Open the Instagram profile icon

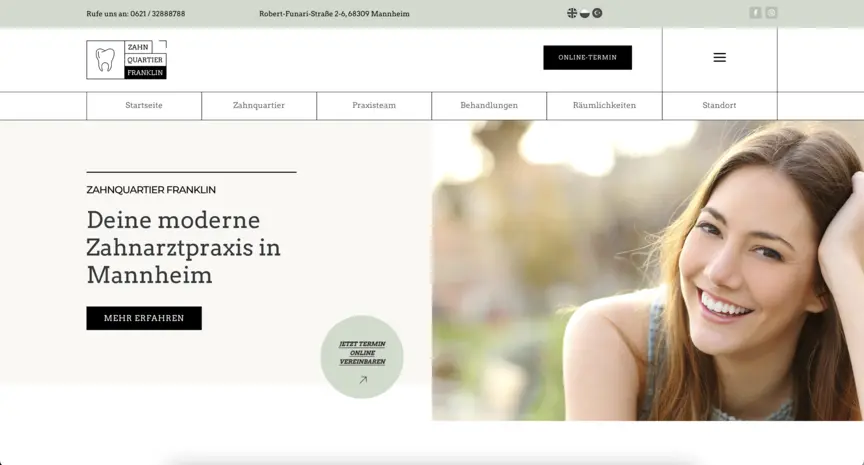(x=771, y=13)
